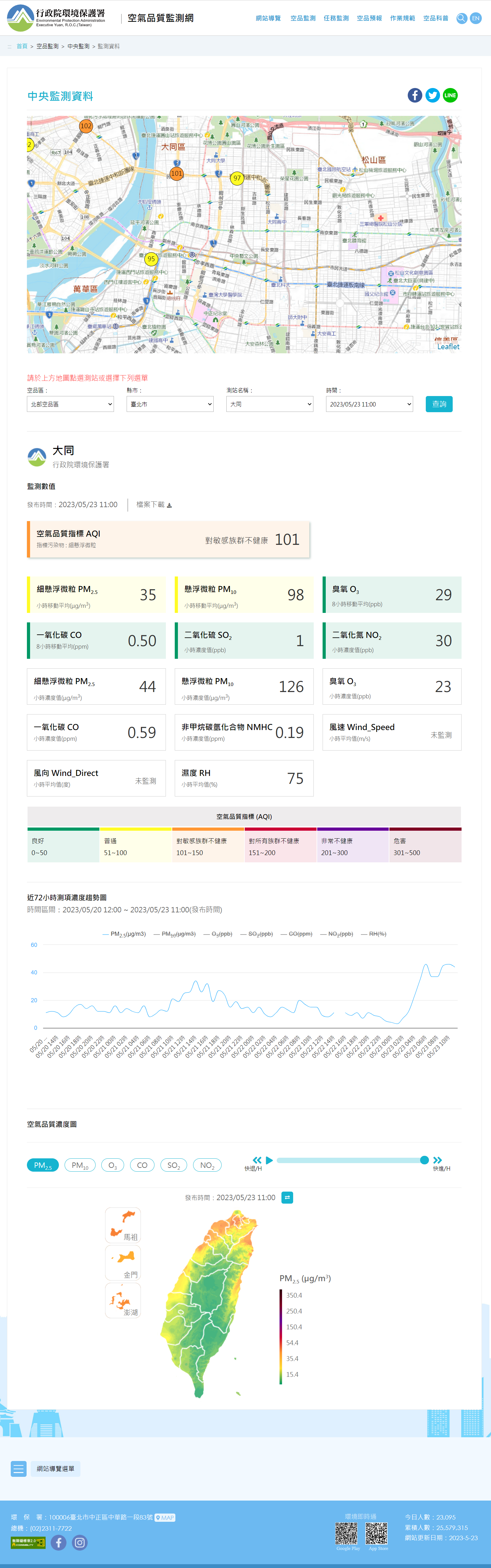
Task: Click the 102 station marker on map
Action: [86, 126]
